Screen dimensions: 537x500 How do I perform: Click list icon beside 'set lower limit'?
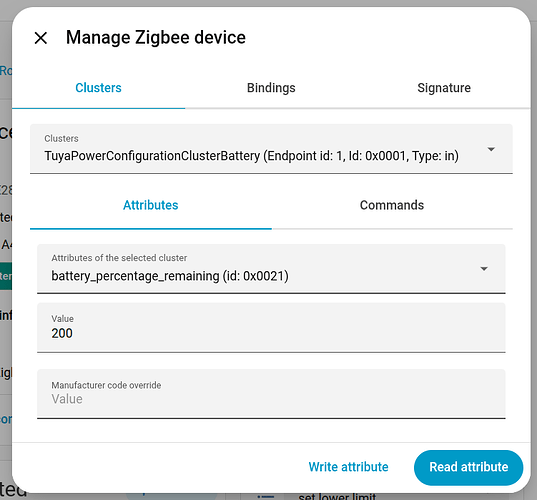[x=265, y=496]
